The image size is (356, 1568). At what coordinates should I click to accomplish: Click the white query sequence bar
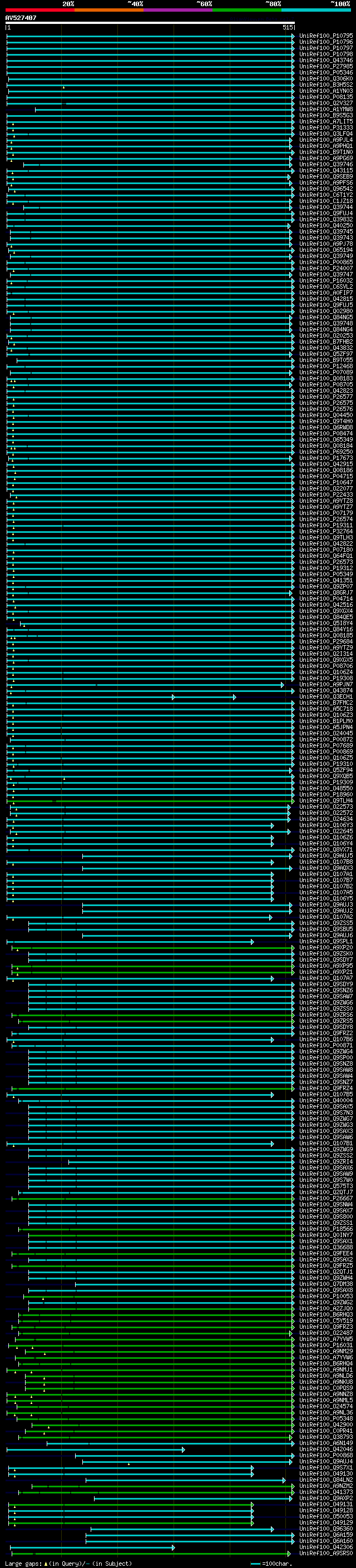150,22
